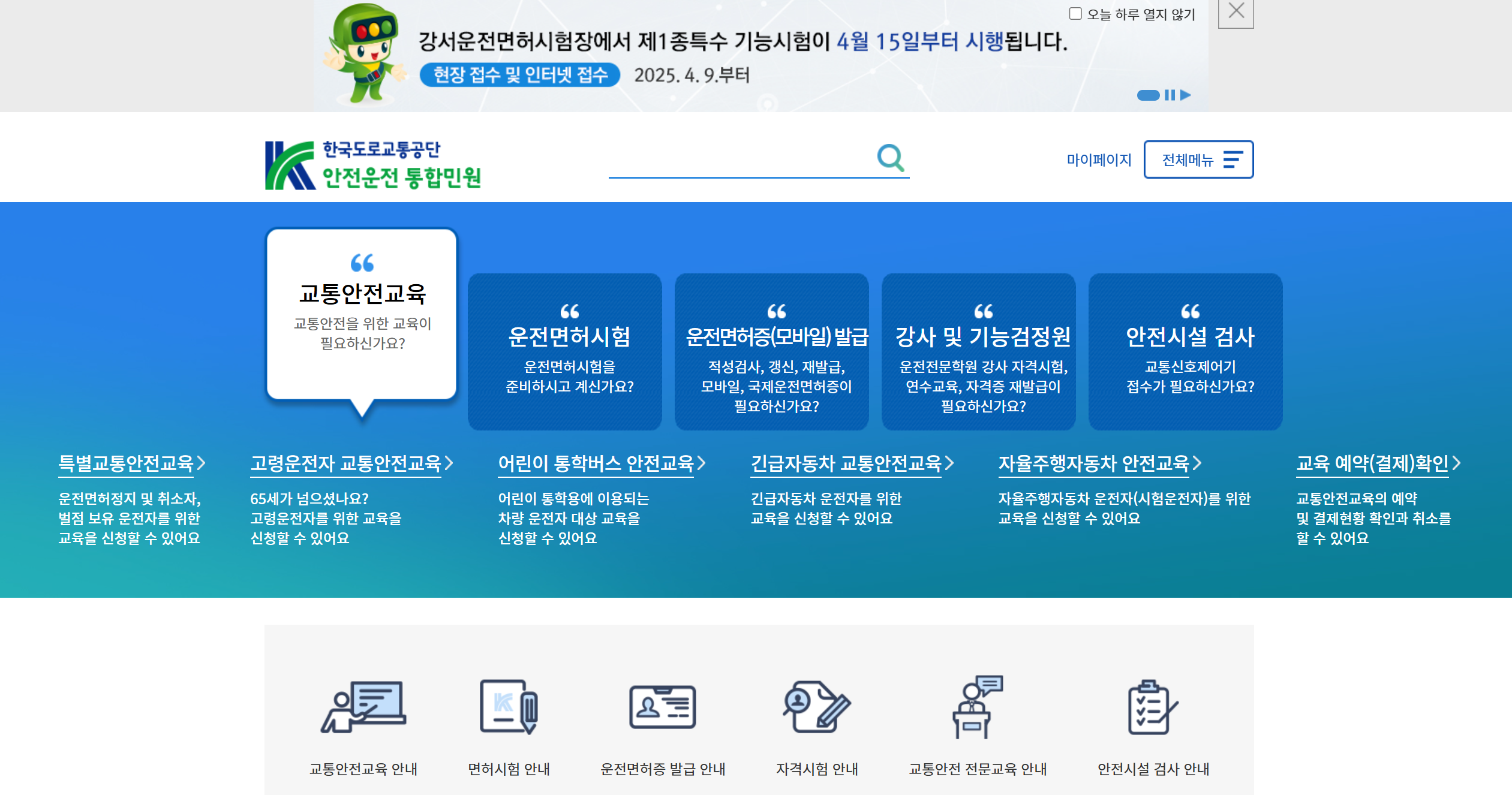This screenshot has height=795, width=1512.
Task: Select the 안전시설 검사 tab card
Action: point(1185,351)
